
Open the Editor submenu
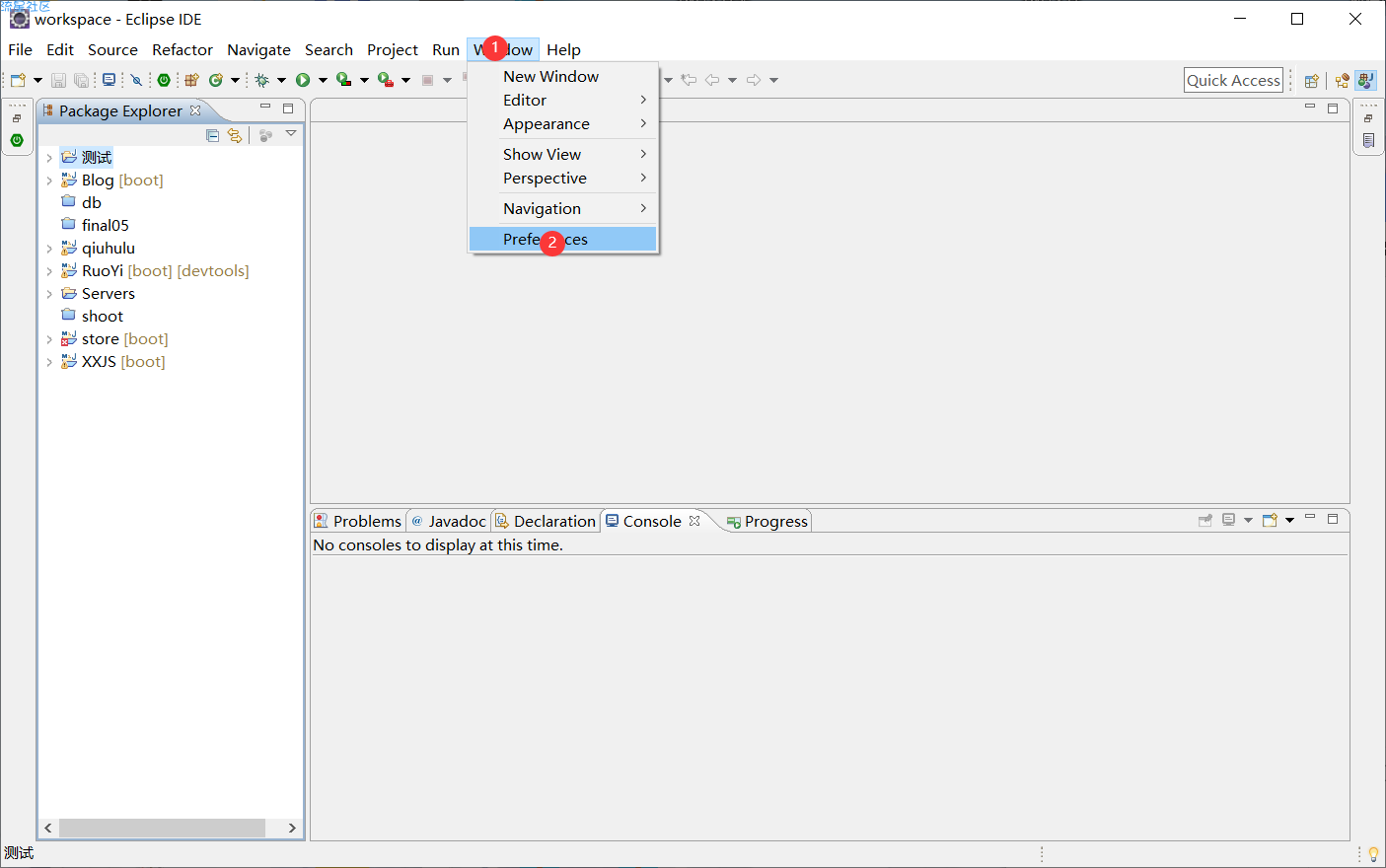click(562, 100)
